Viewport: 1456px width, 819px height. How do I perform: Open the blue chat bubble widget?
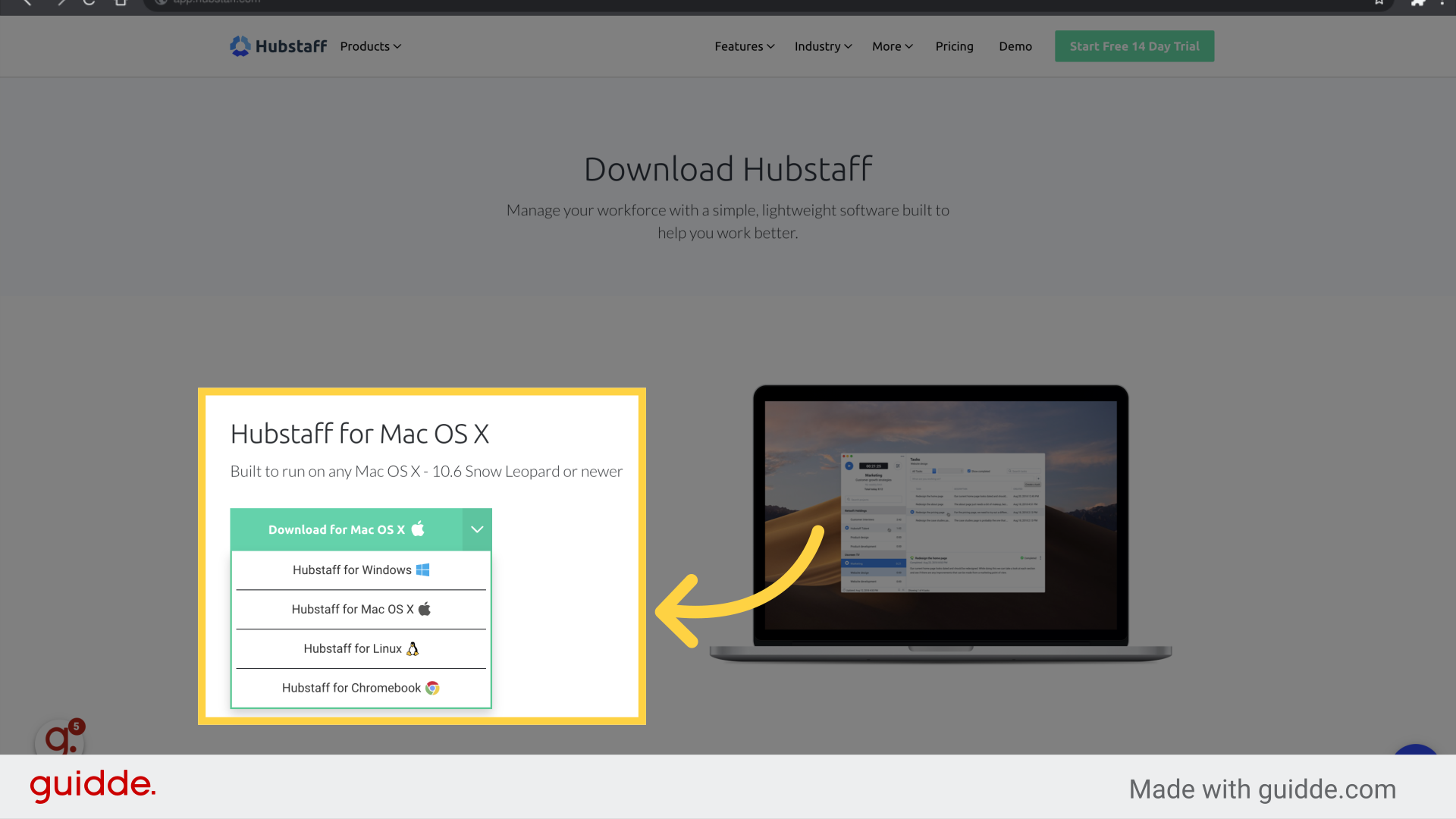tap(1415, 750)
